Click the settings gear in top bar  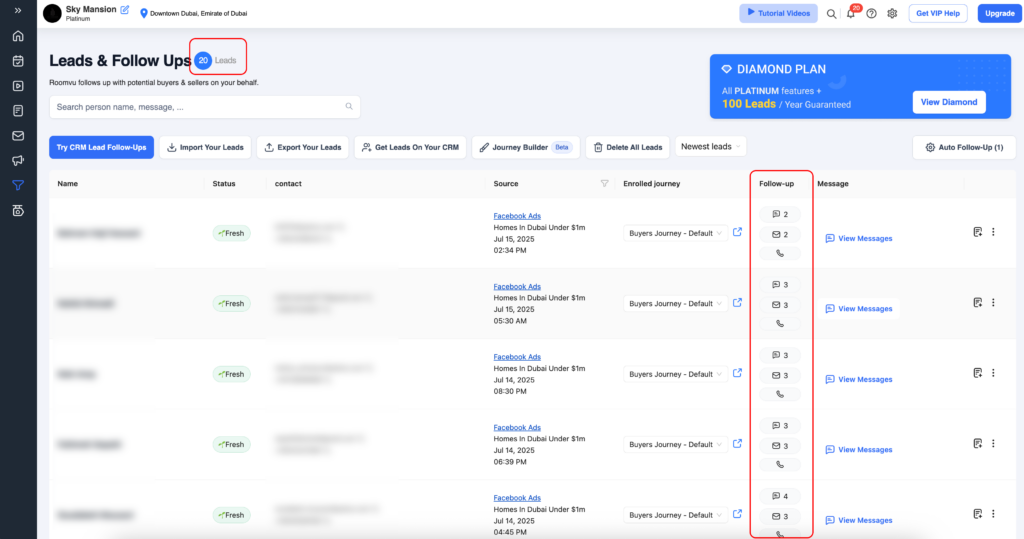pyautogui.click(x=892, y=14)
